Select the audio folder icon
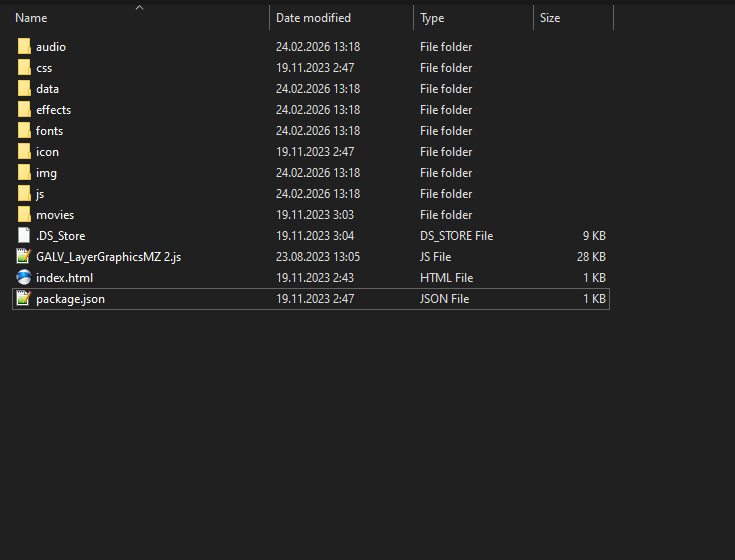This screenshot has width=735, height=560. pyautogui.click(x=24, y=47)
